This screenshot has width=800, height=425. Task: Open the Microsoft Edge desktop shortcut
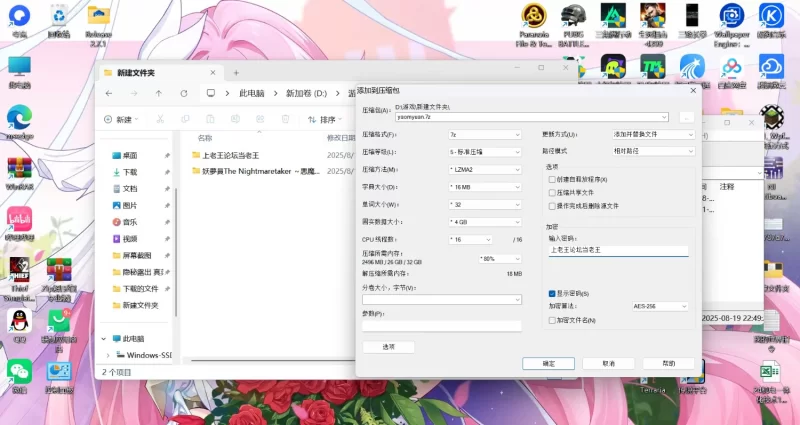(x=19, y=123)
